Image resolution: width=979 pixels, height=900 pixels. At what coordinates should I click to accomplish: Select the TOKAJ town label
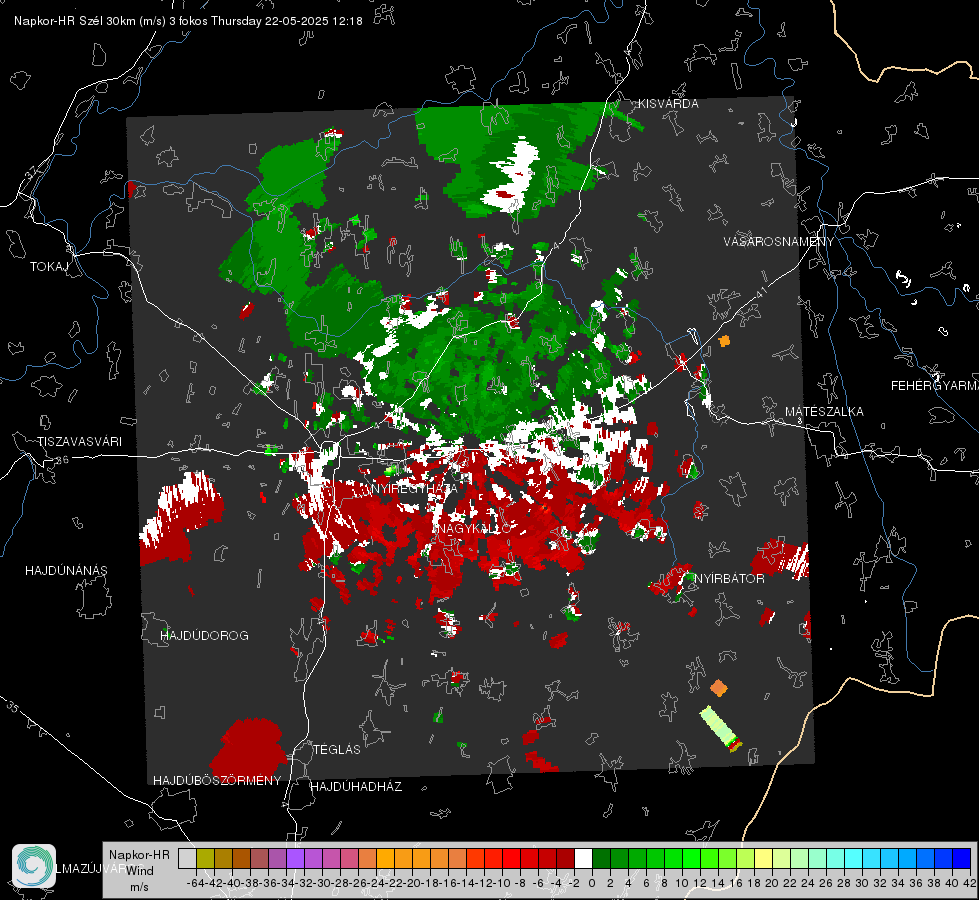click(x=49, y=267)
